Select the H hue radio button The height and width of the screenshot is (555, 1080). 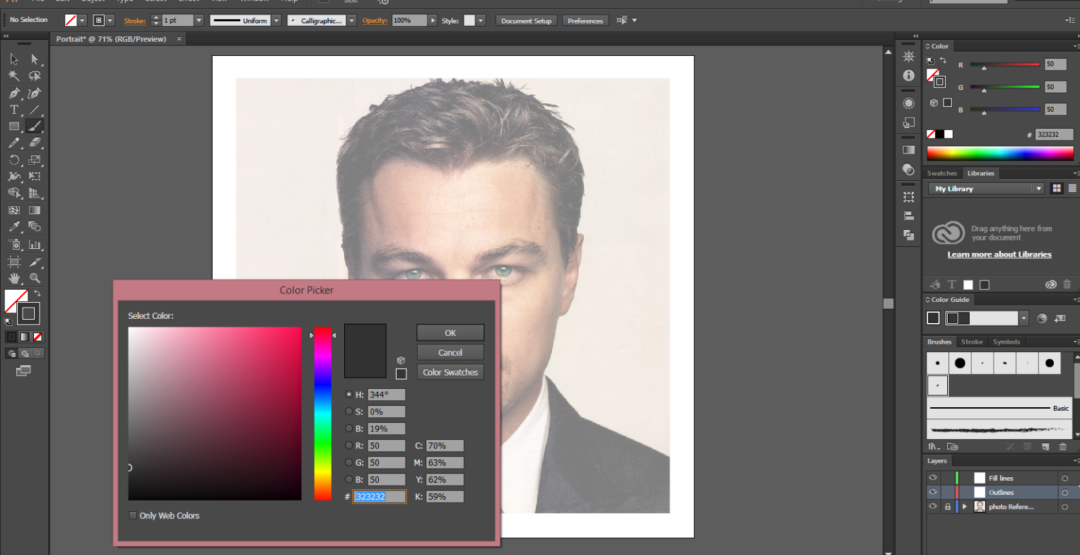pos(349,395)
